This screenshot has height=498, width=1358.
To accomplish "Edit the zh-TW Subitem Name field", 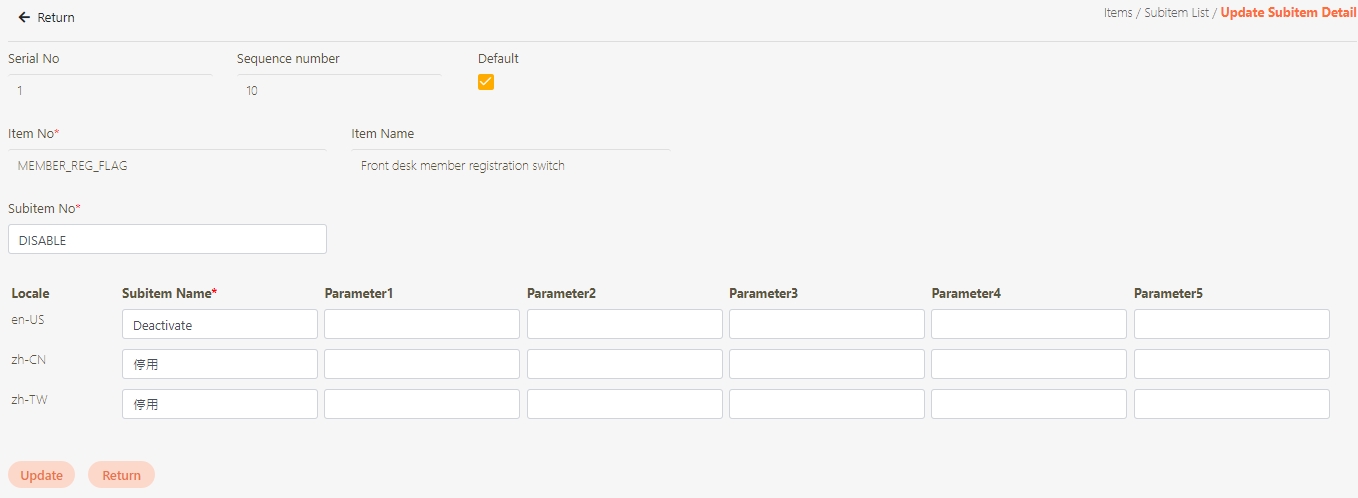I will [x=219, y=404].
